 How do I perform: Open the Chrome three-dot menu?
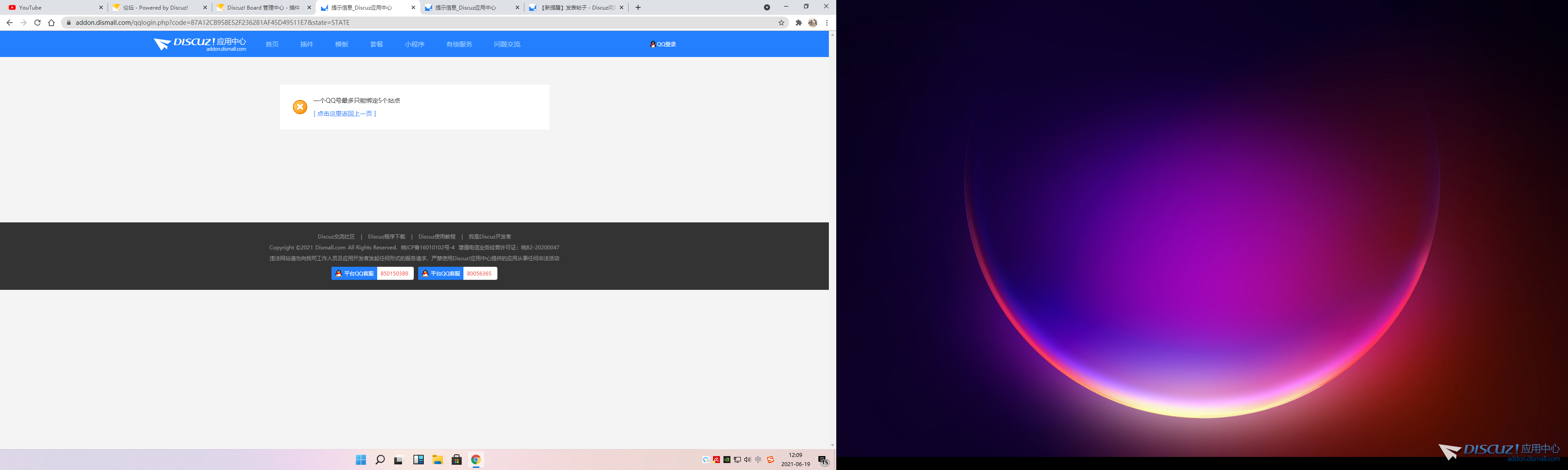click(x=827, y=23)
